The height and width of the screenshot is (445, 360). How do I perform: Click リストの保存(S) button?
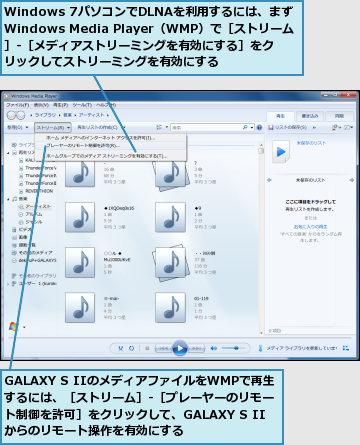[x=287, y=127]
